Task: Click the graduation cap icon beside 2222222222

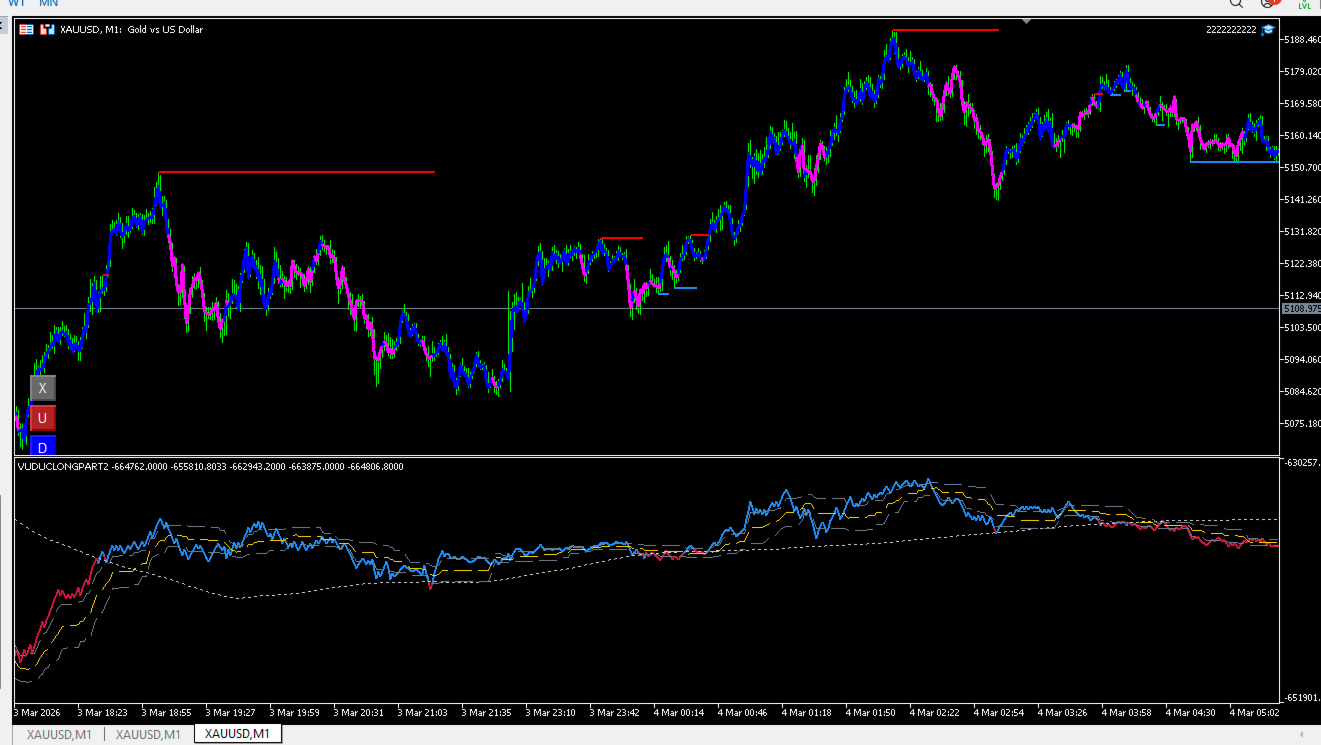Action: 1268,30
